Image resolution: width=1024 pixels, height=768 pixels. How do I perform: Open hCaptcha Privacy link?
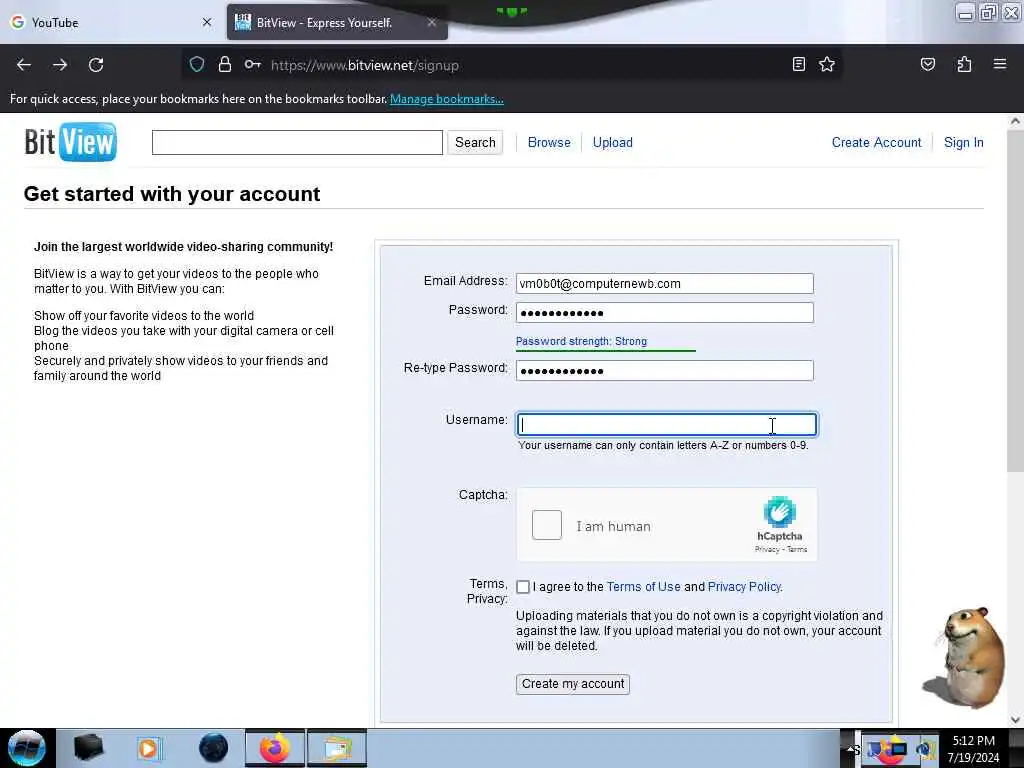(x=767, y=549)
